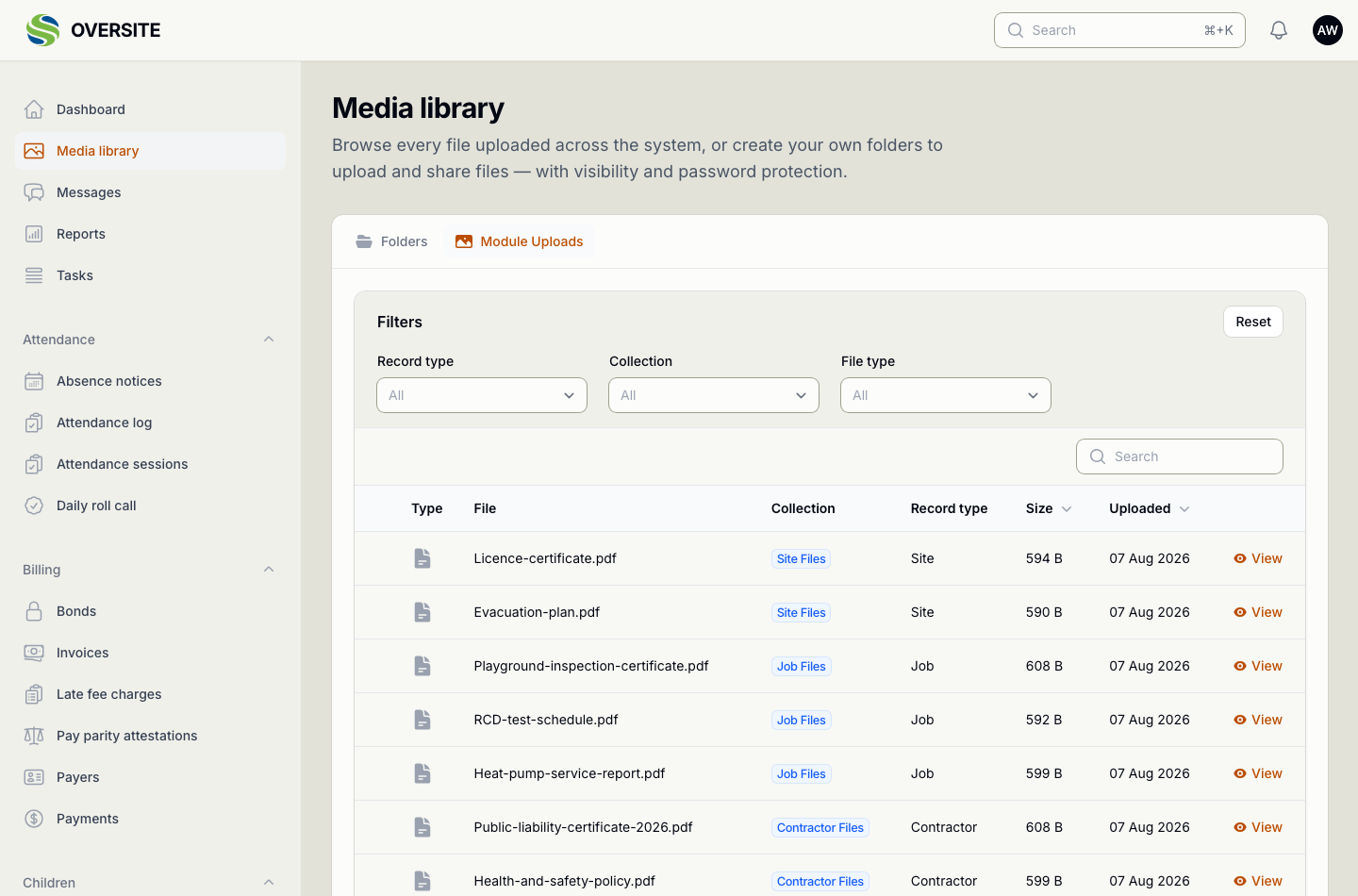Screen dimensions: 1358x896
Task: Open the File type filter dropdown
Action: [946, 395]
